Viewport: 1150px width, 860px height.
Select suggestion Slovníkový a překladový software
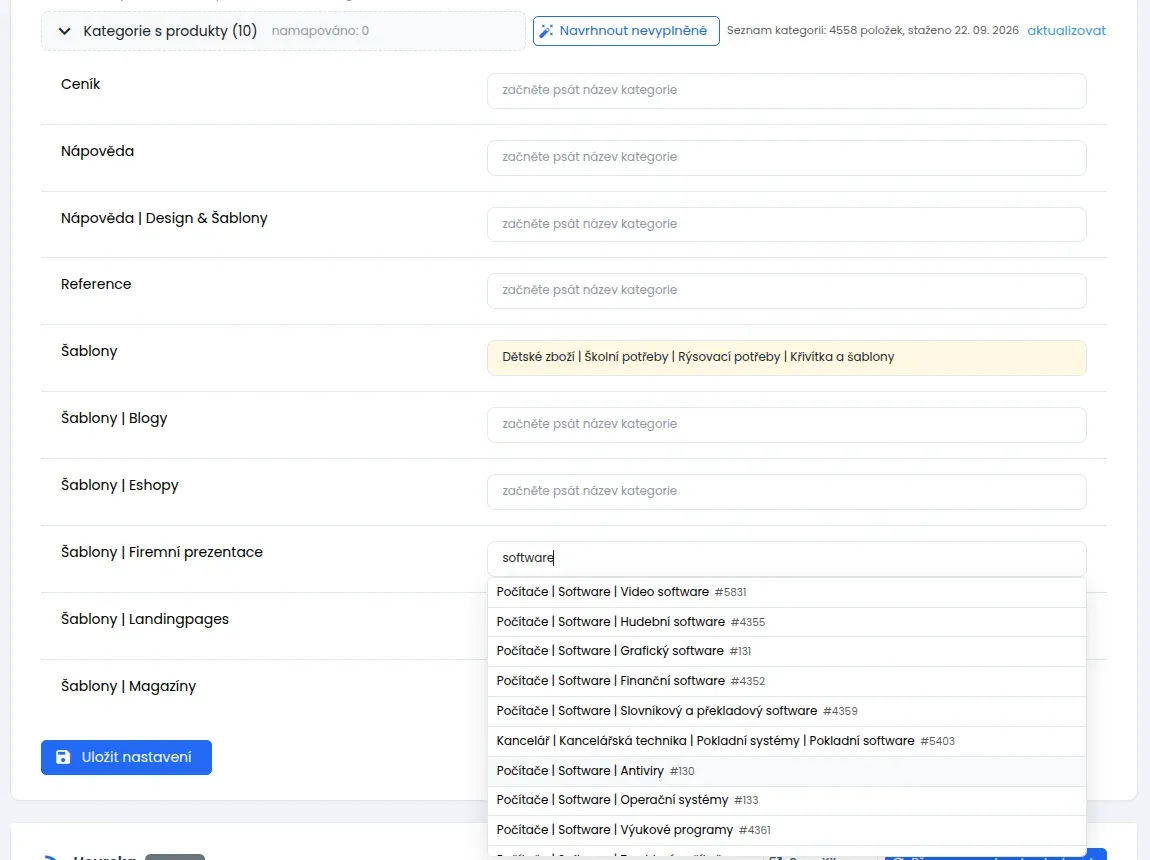coord(786,711)
